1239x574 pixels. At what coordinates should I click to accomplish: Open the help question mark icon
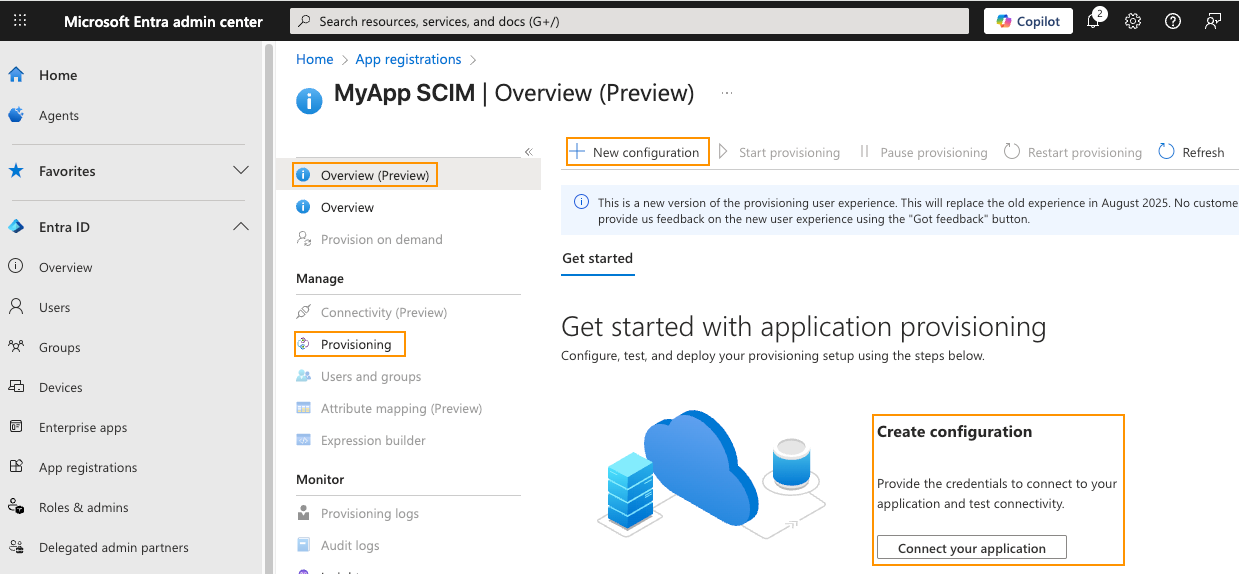[x=1173, y=21]
